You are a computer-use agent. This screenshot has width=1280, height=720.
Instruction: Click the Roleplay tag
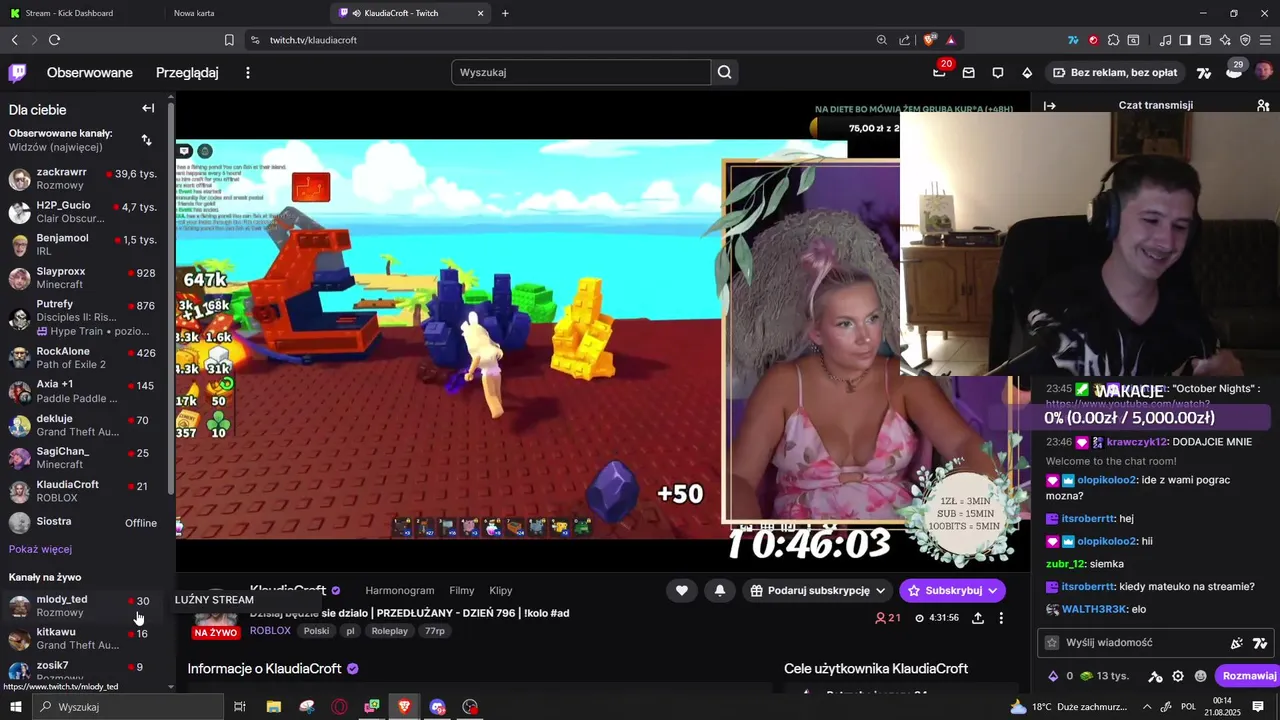point(390,631)
